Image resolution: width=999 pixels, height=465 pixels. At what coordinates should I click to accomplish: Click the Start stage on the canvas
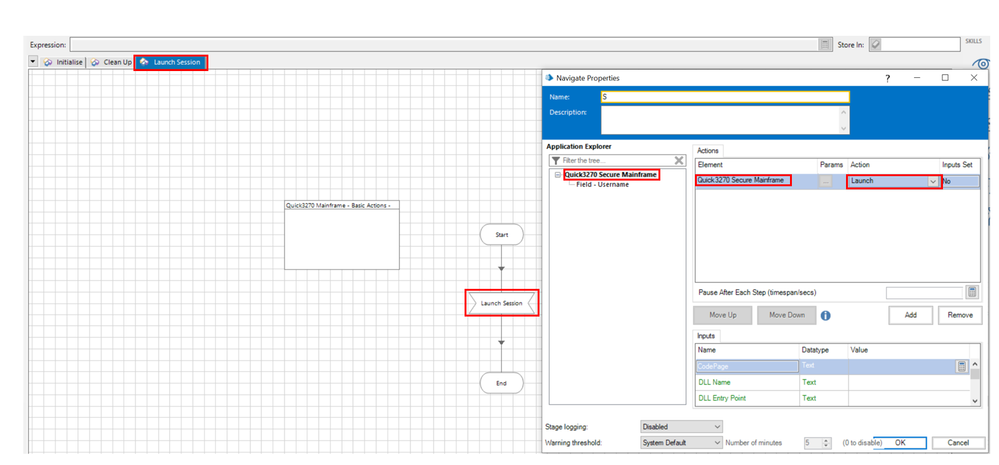click(501, 234)
